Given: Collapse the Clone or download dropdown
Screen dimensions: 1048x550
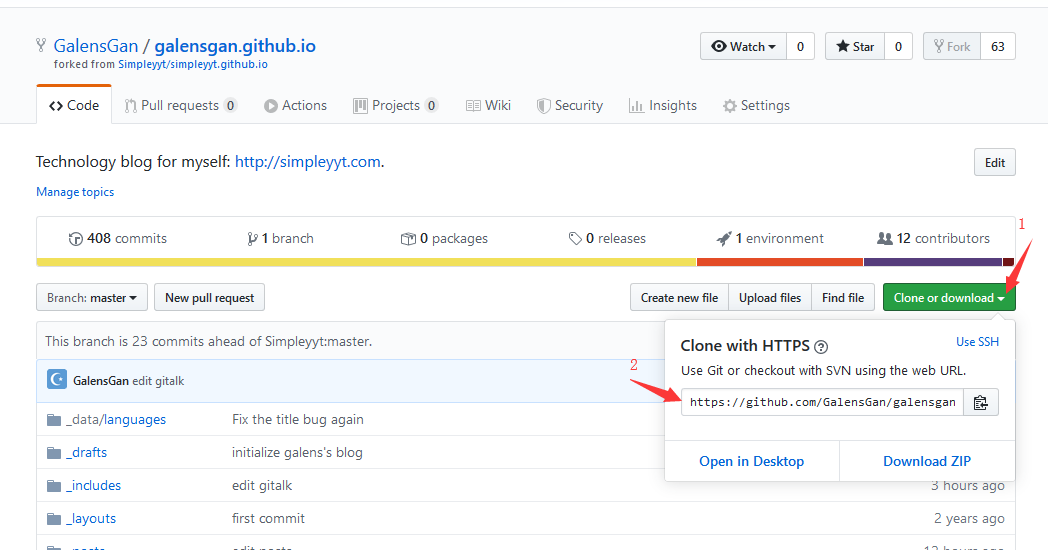Looking at the screenshot, I should 948,298.
